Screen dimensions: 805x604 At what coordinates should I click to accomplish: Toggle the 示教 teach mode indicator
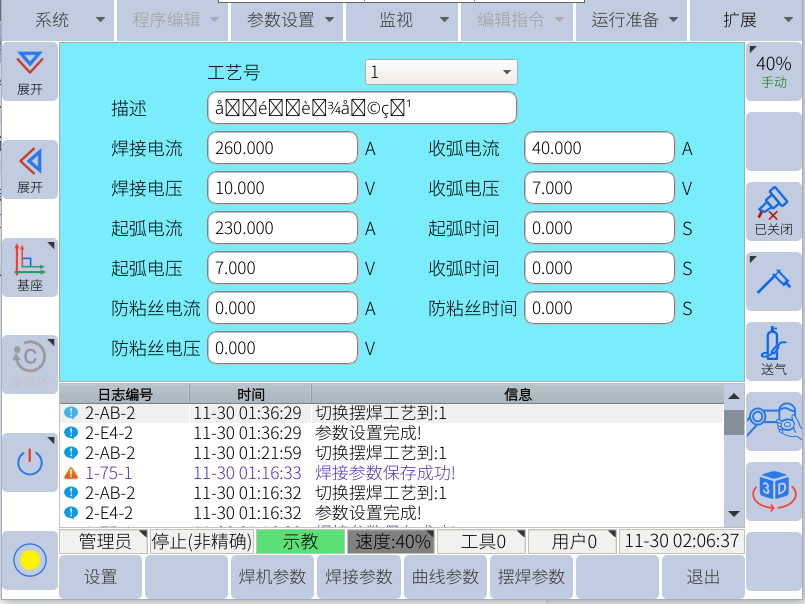point(300,542)
